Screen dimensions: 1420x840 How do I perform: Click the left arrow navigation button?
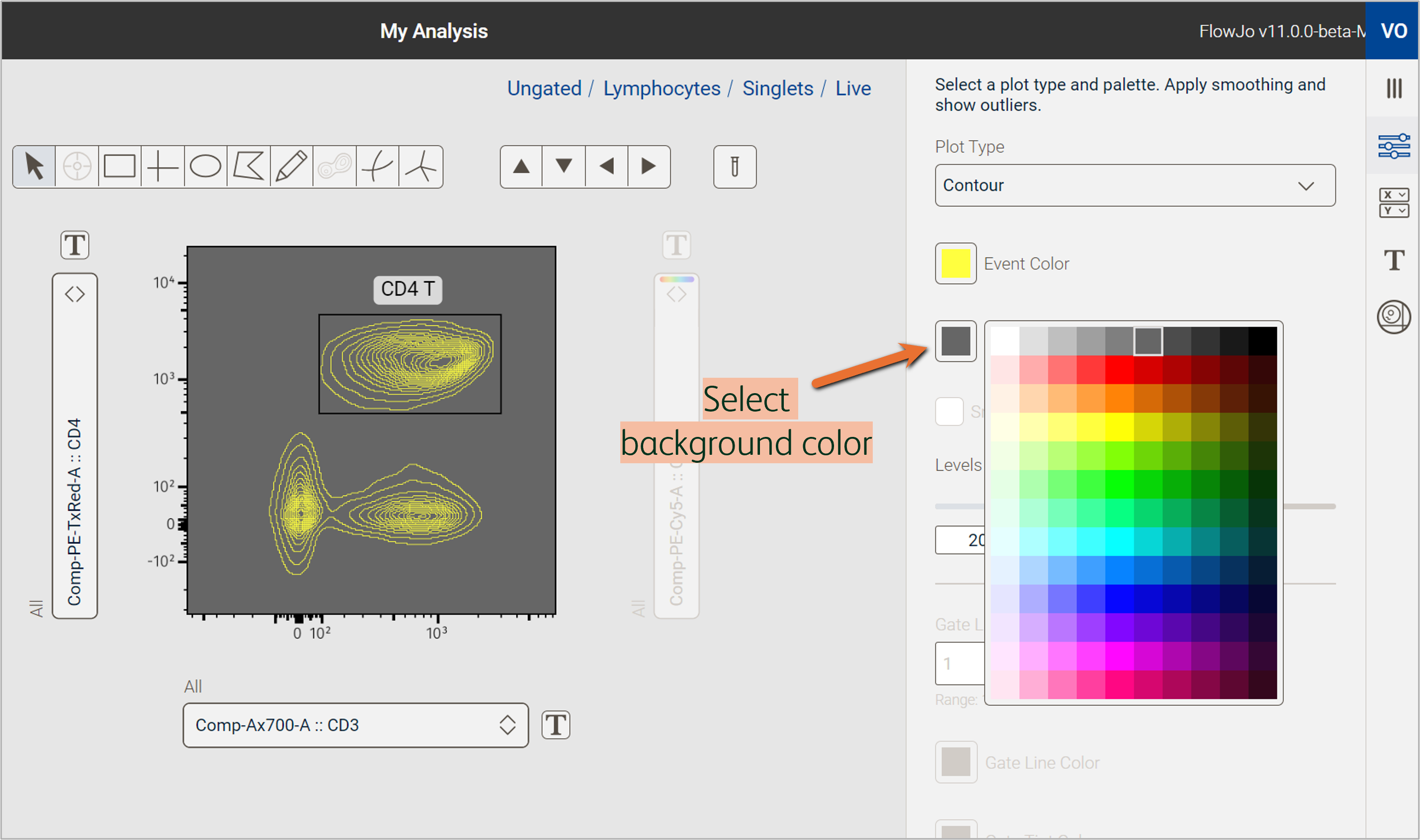[607, 167]
